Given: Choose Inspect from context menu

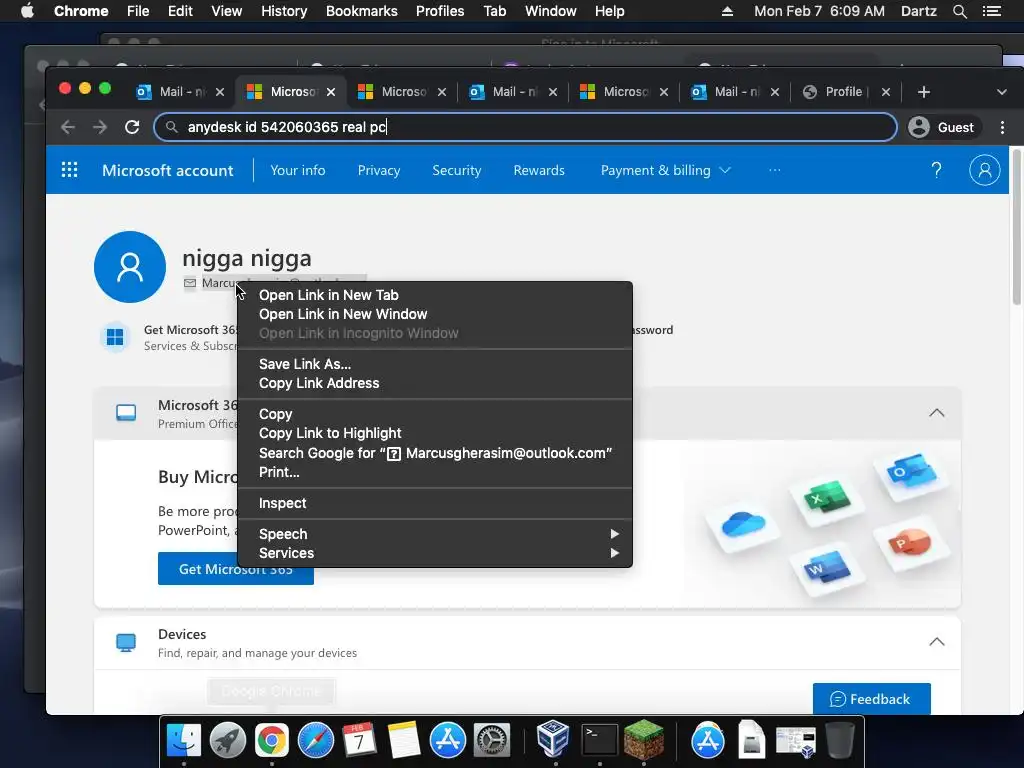Looking at the screenshot, I should [435, 503].
